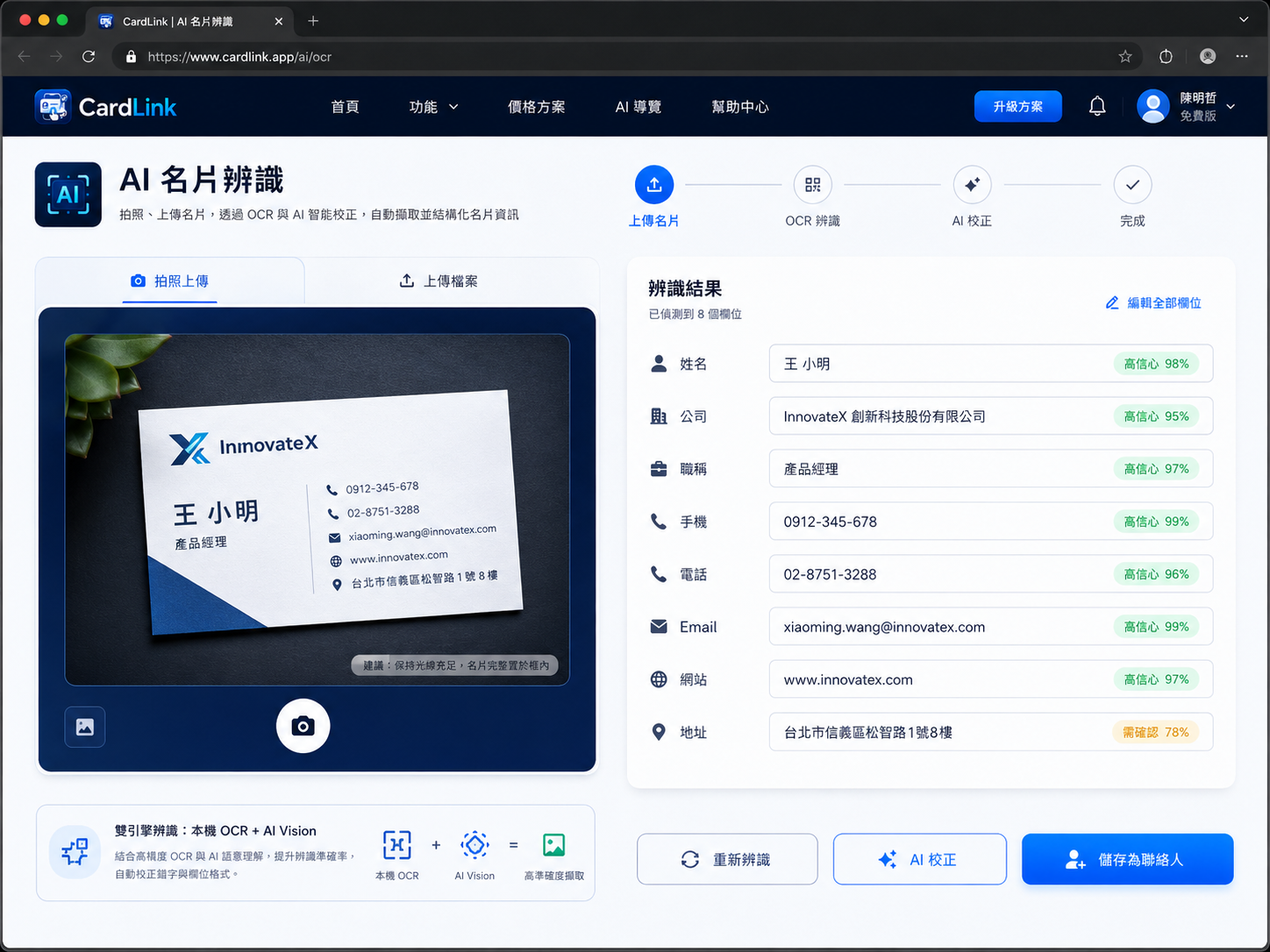Edit the Email field xiaoming.wang
1270x952 pixels.
point(991,627)
